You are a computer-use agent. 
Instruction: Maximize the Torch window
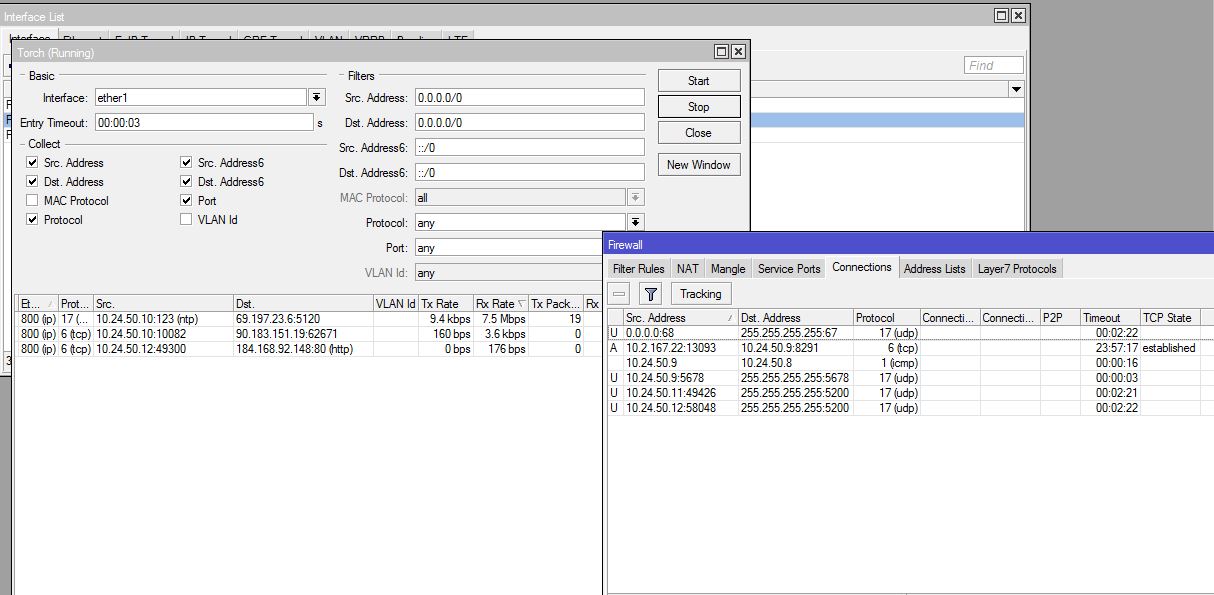(722, 51)
